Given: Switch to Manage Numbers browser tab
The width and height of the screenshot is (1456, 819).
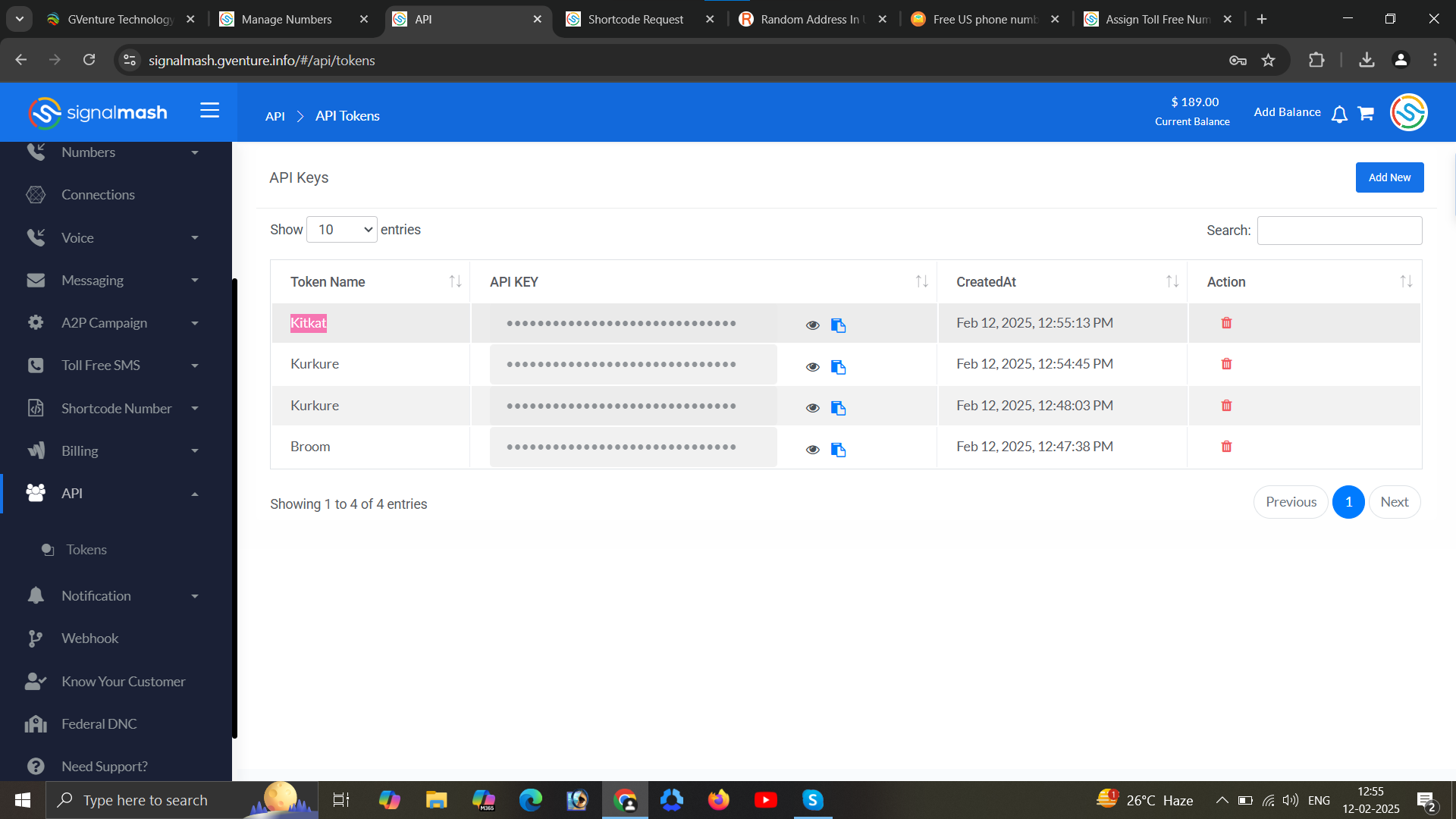Looking at the screenshot, I should coord(286,19).
